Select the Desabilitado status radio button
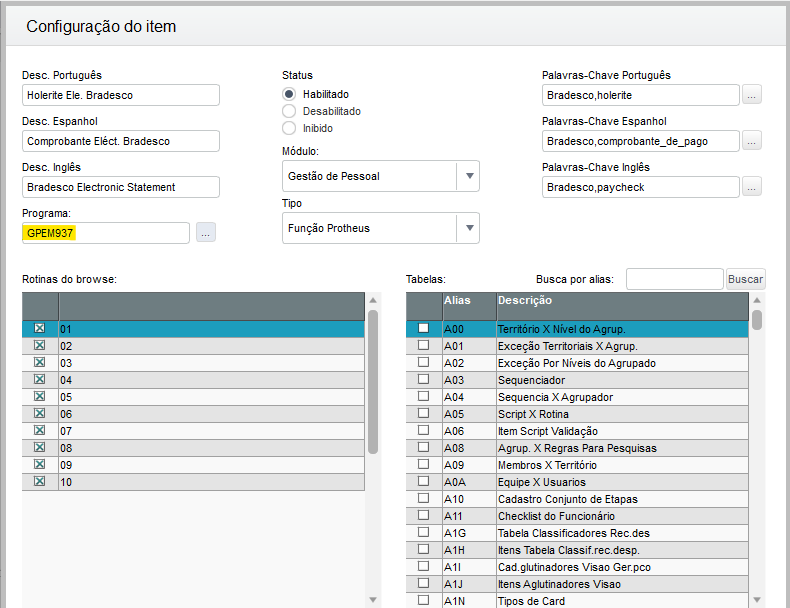790x608 pixels. click(289, 111)
